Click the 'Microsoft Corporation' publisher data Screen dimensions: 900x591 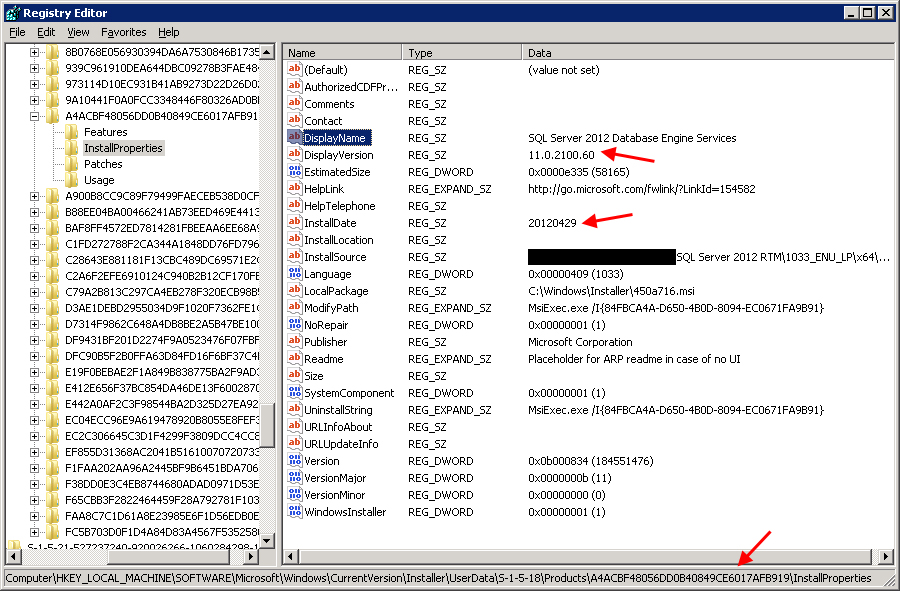pyautogui.click(x=580, y=342)
